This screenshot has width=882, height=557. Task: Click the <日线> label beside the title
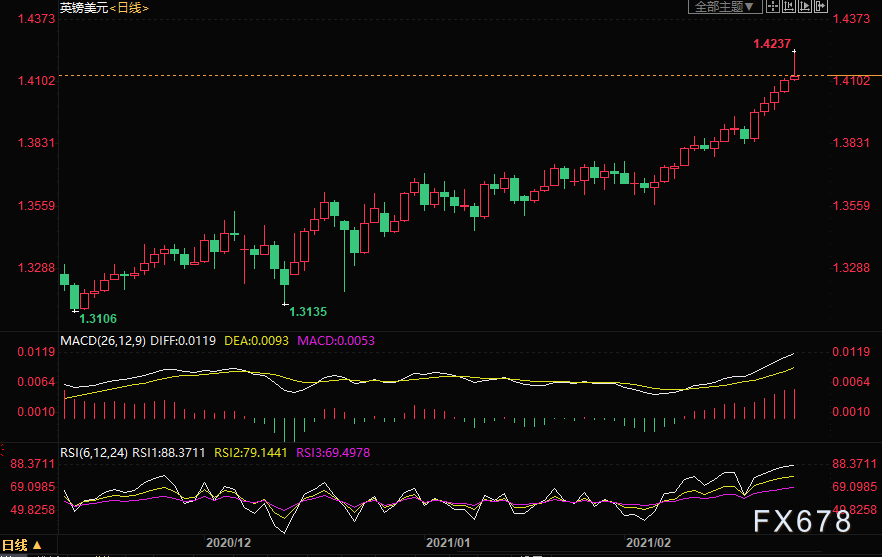coord(129,8)
